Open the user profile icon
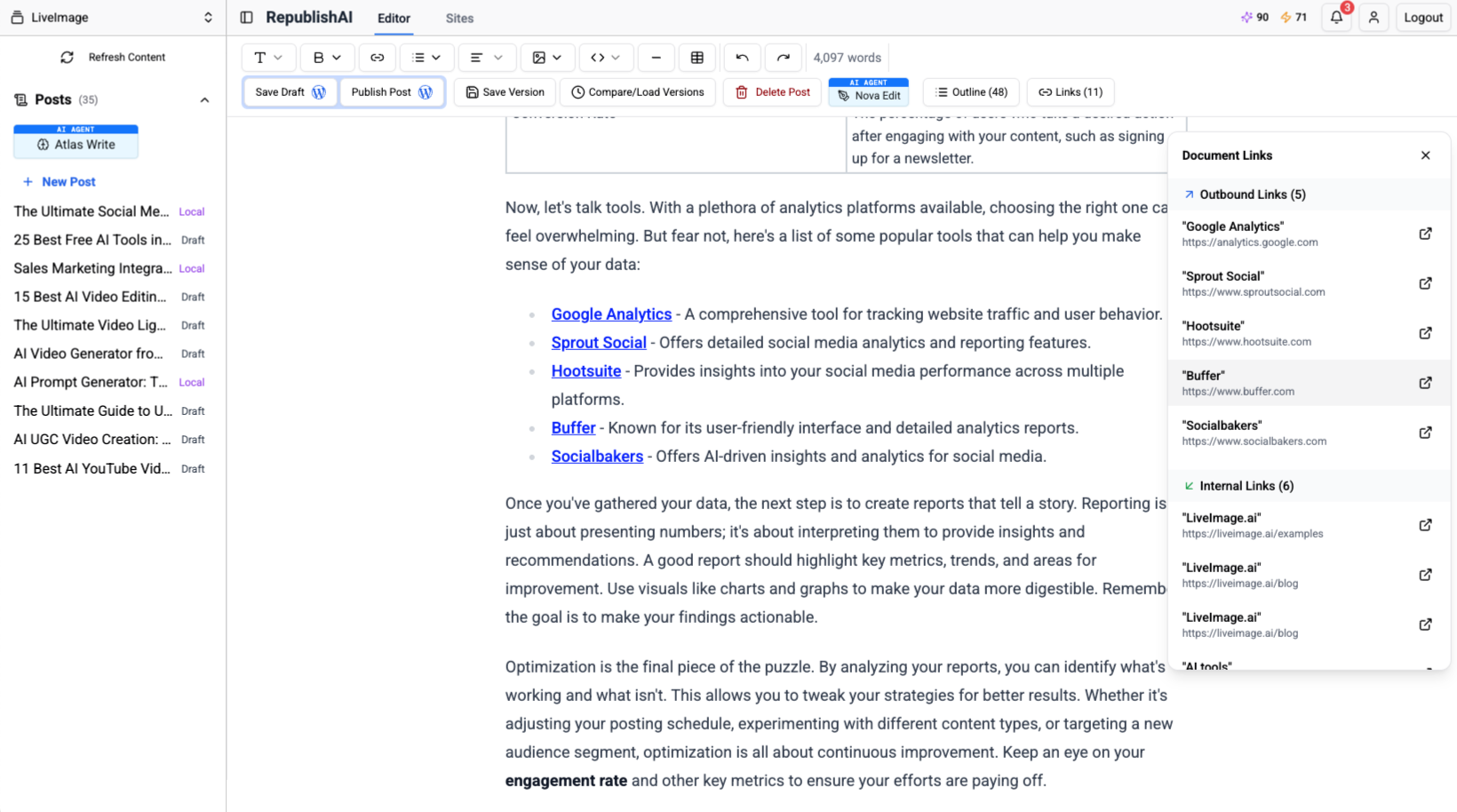The image size is (1457, 812). (x=1373, y=17)
